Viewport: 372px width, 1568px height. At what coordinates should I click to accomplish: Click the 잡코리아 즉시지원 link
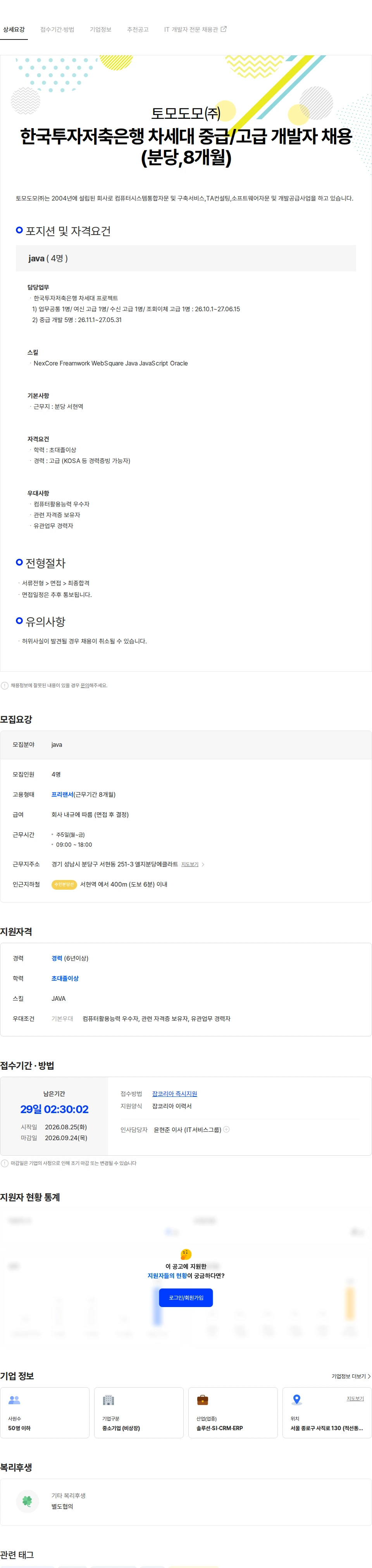[175, 1094]
